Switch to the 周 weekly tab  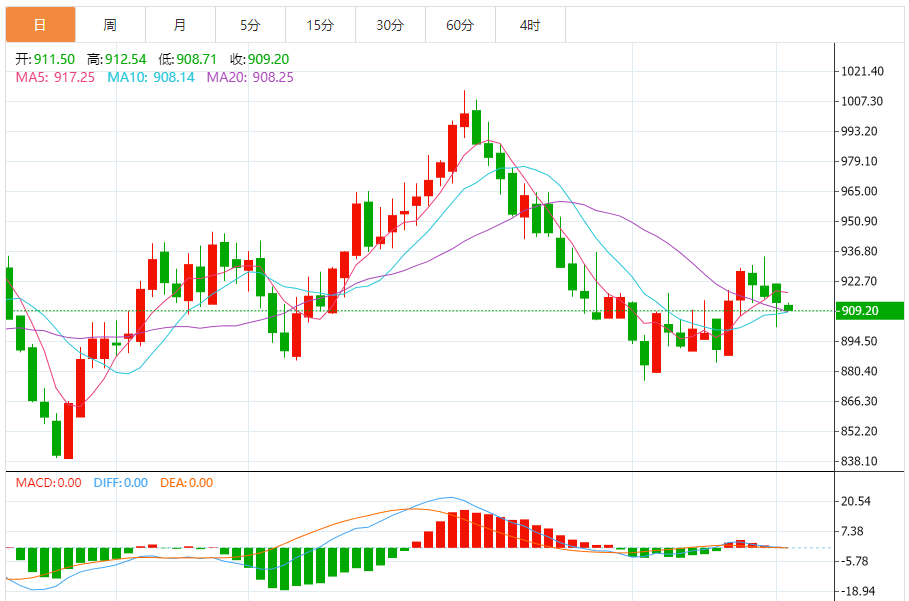(110, 25)
